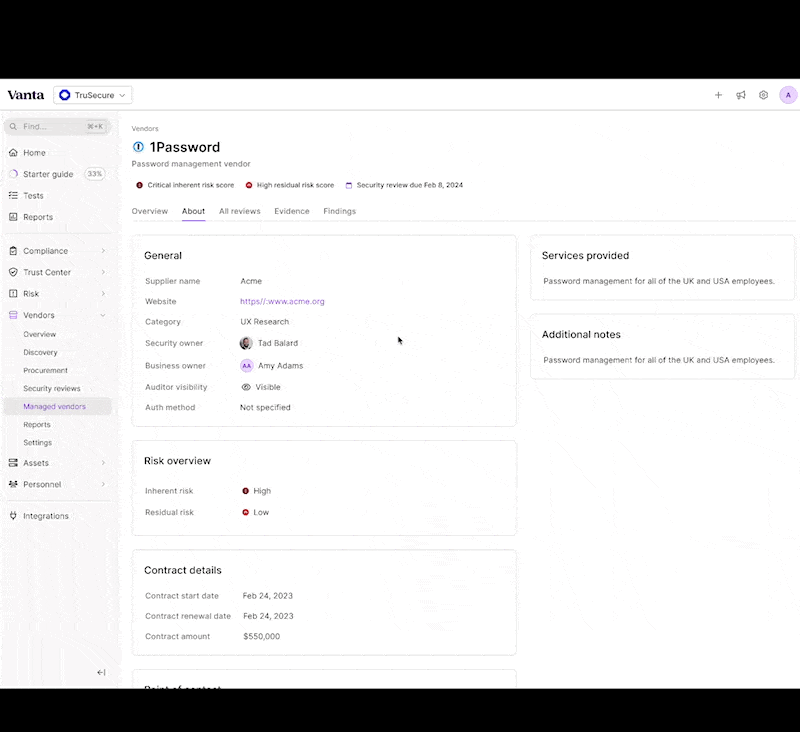Click the Home sidebar icon
The image size is (800, 732).
tap(13, 153)
